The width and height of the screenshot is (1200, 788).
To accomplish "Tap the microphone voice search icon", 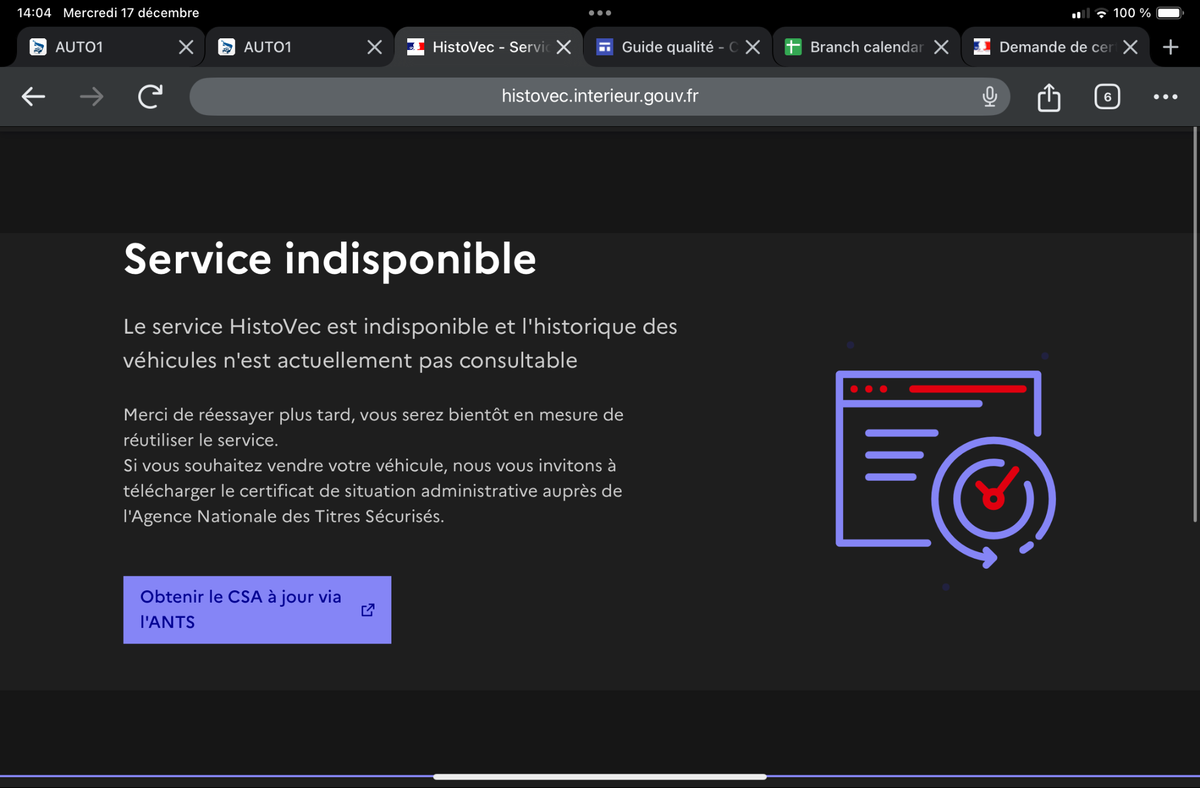I will (x=989, y=97).
